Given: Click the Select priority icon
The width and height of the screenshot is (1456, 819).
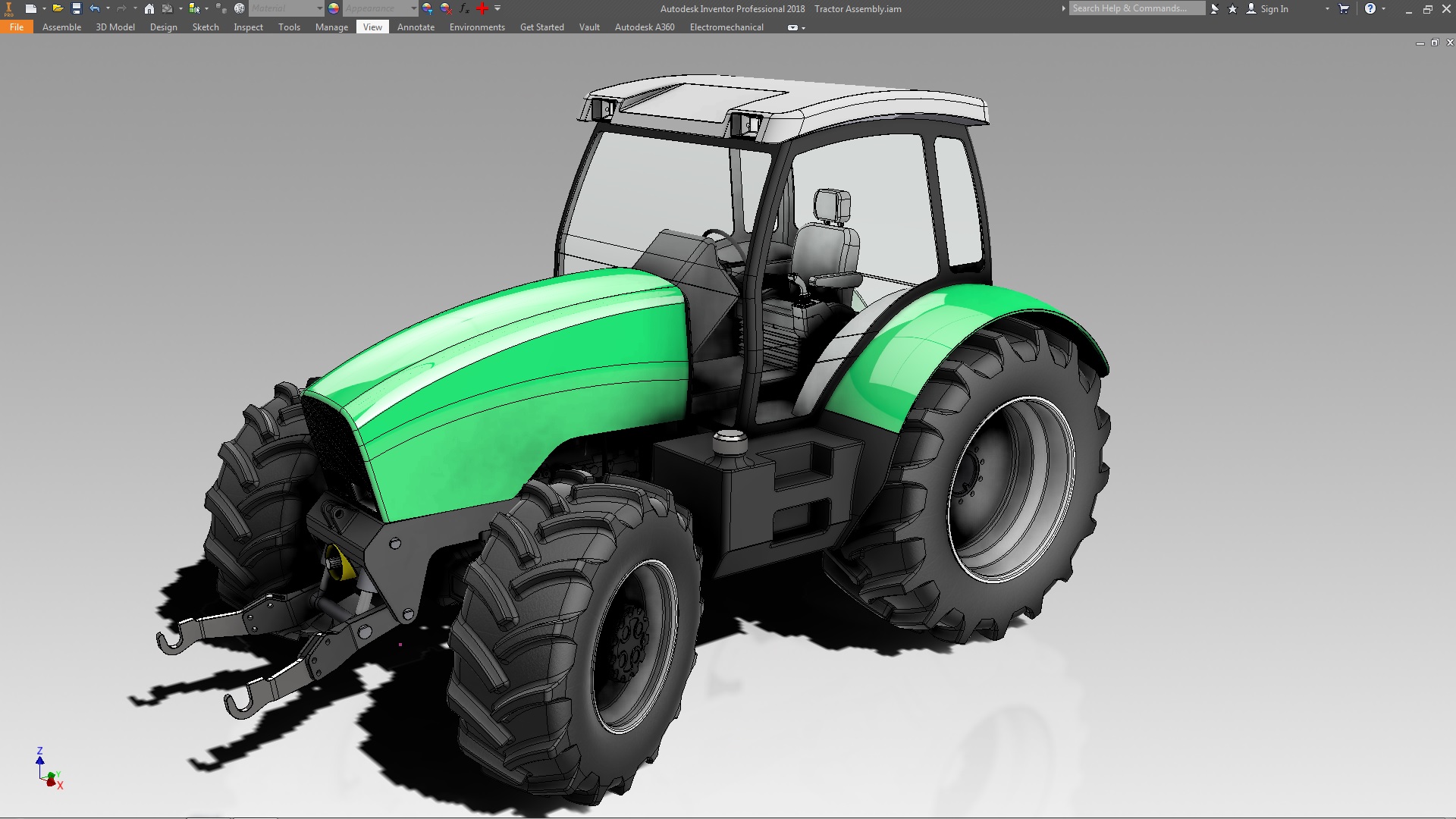Looking at the screenshot, I should (194, 8).
